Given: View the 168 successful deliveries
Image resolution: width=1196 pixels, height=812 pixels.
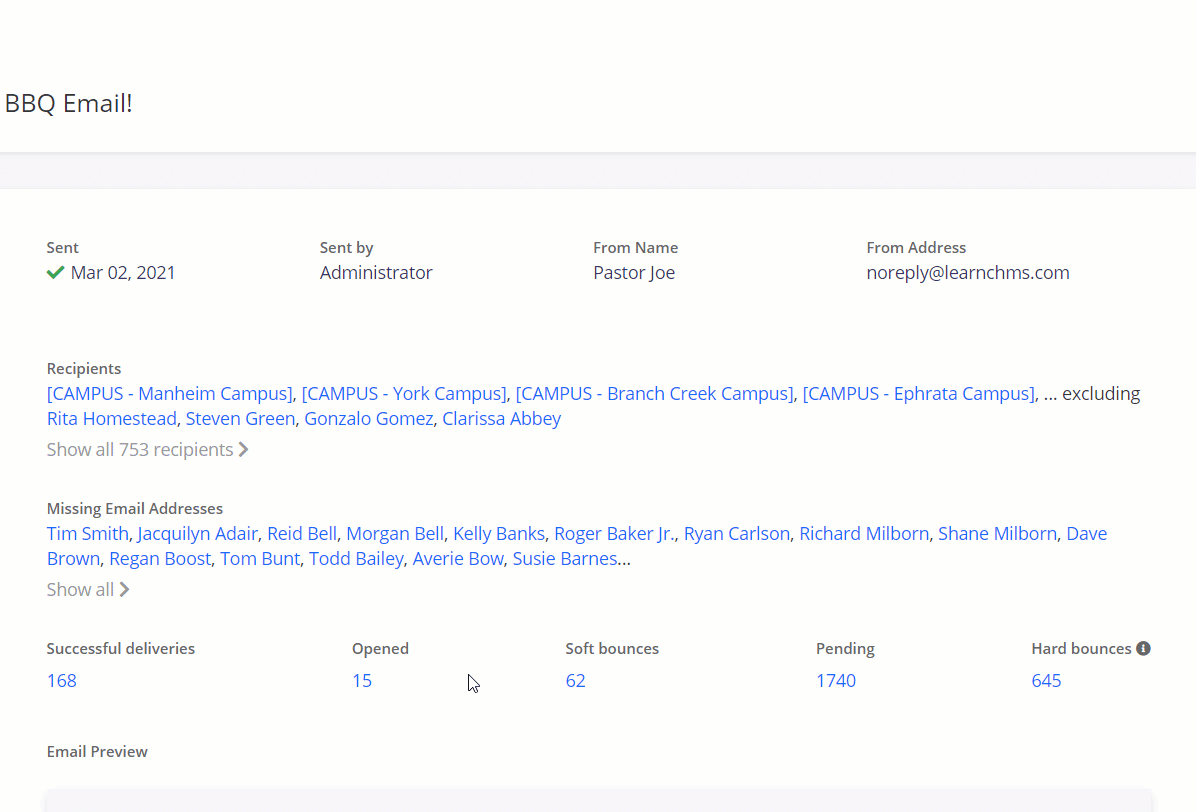Looking at the screenshot, I should 62,681.
